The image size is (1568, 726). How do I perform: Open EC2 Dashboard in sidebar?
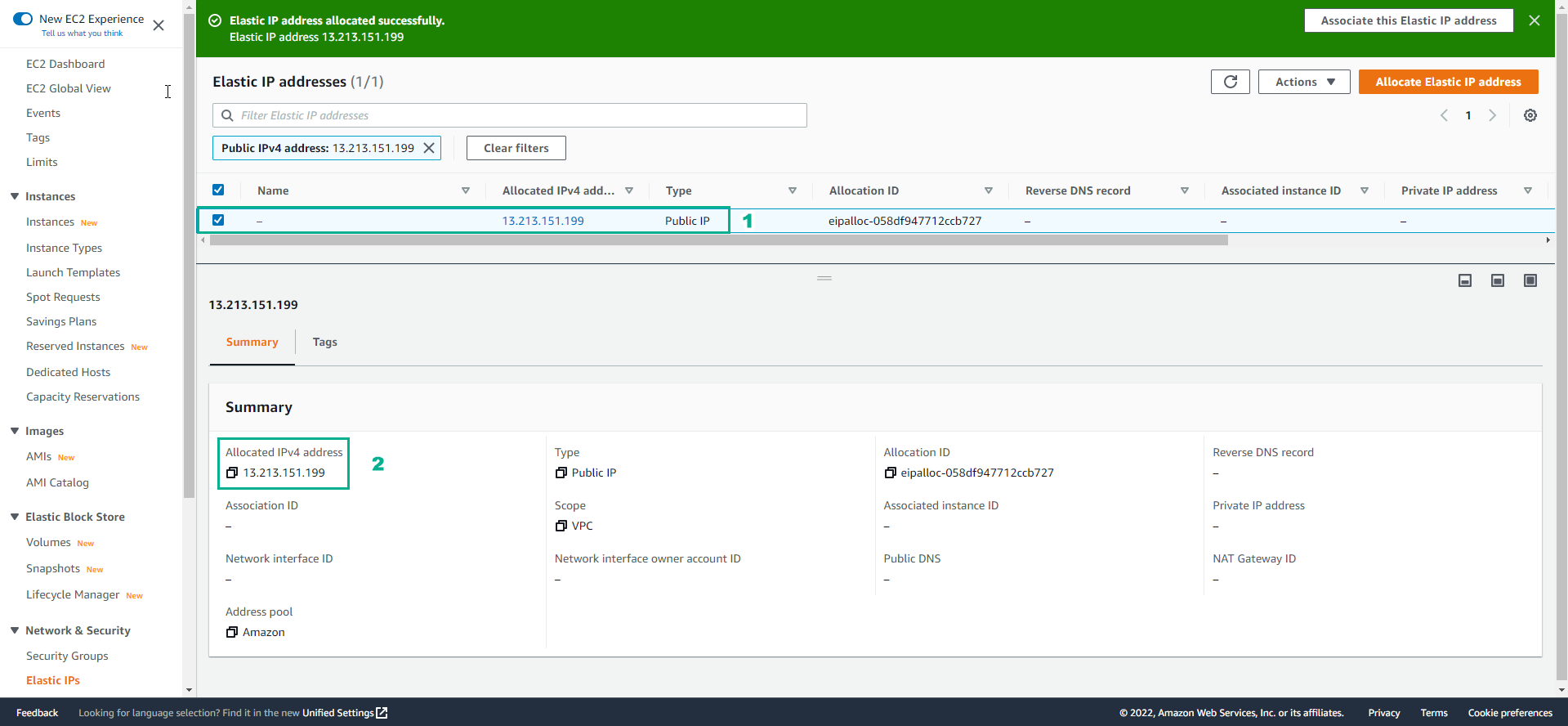(x=65, y=64)
